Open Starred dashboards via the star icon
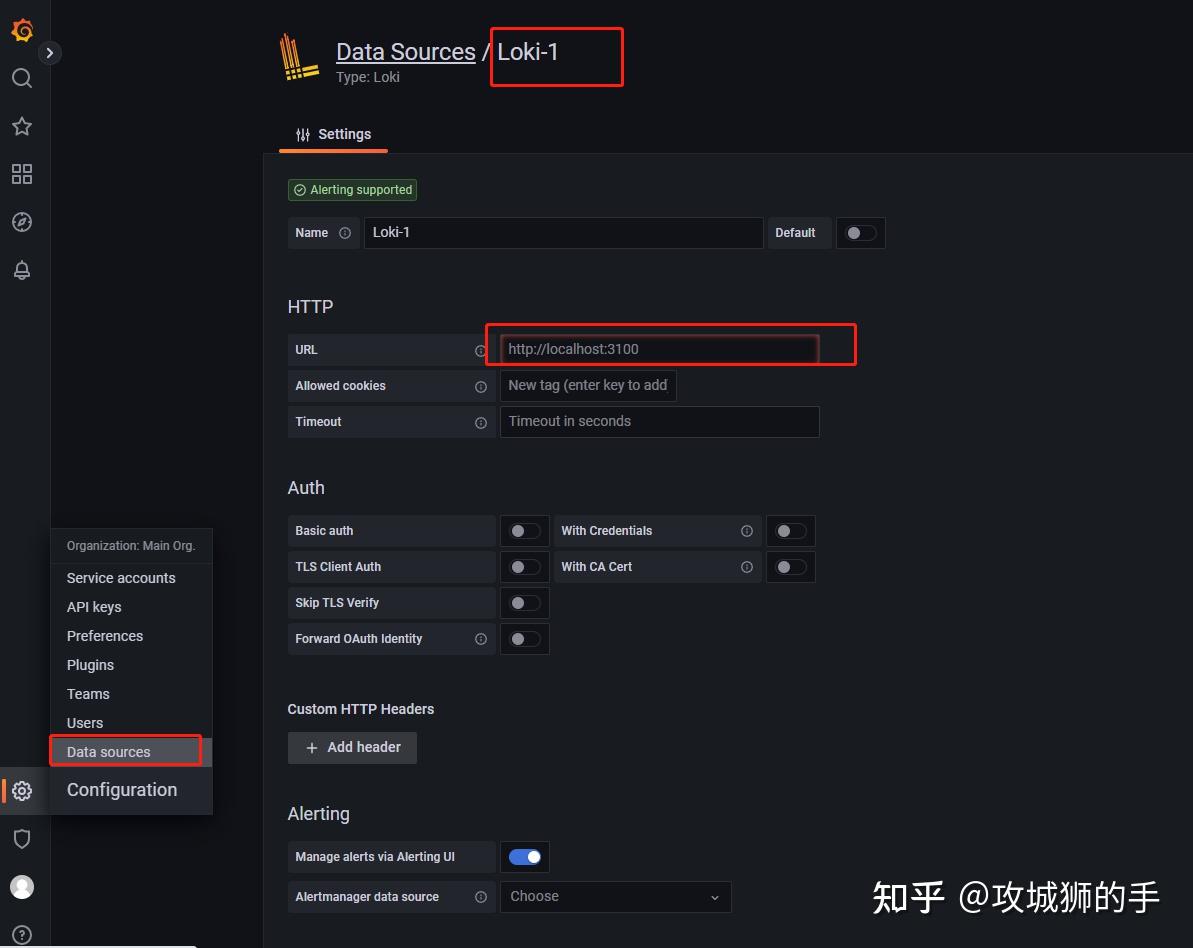The width and height of the screenshot is (1193, 948). pyautogui.click(x=22, y=126)
